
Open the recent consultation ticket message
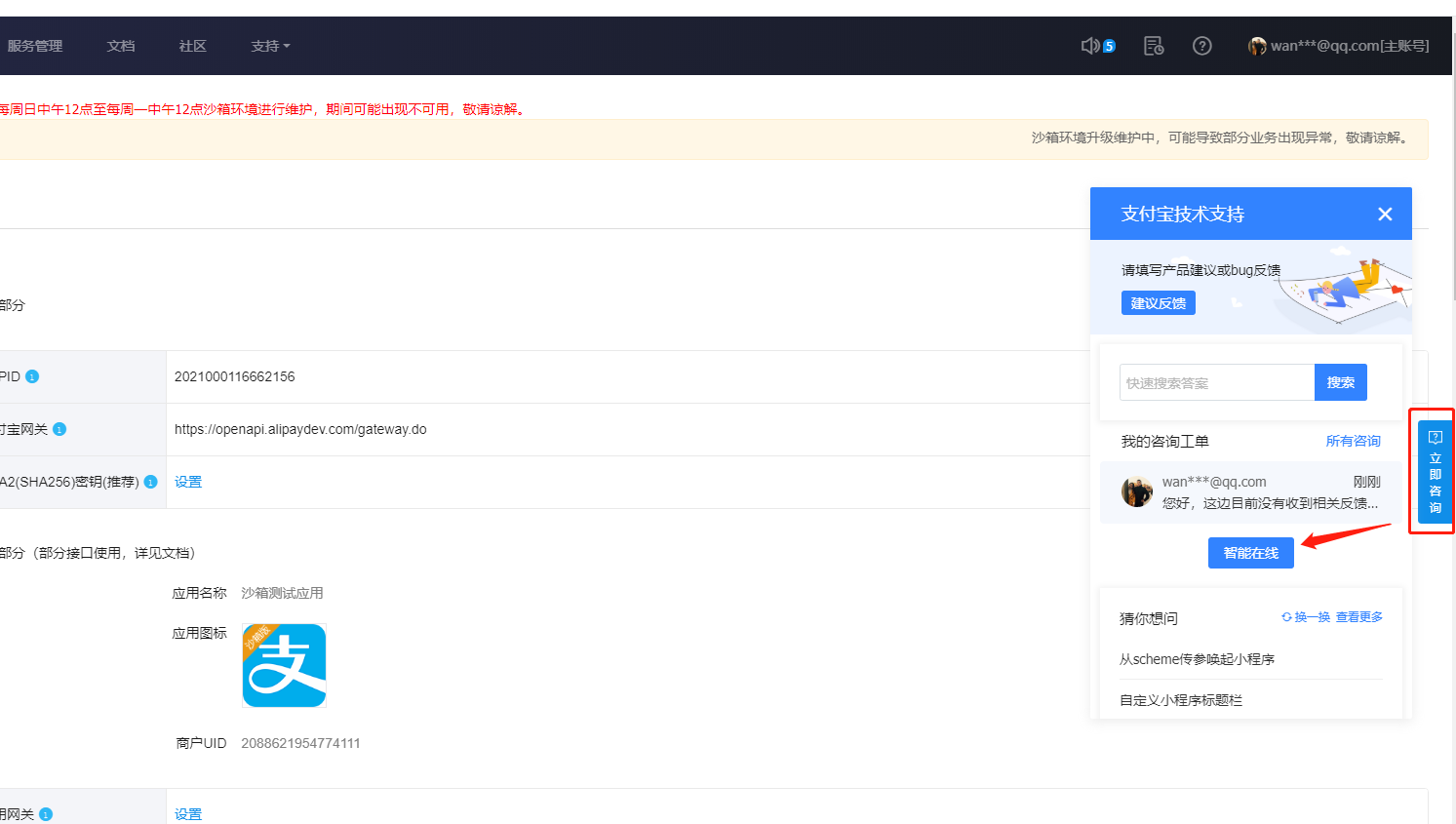click(x=1251, y=492)
